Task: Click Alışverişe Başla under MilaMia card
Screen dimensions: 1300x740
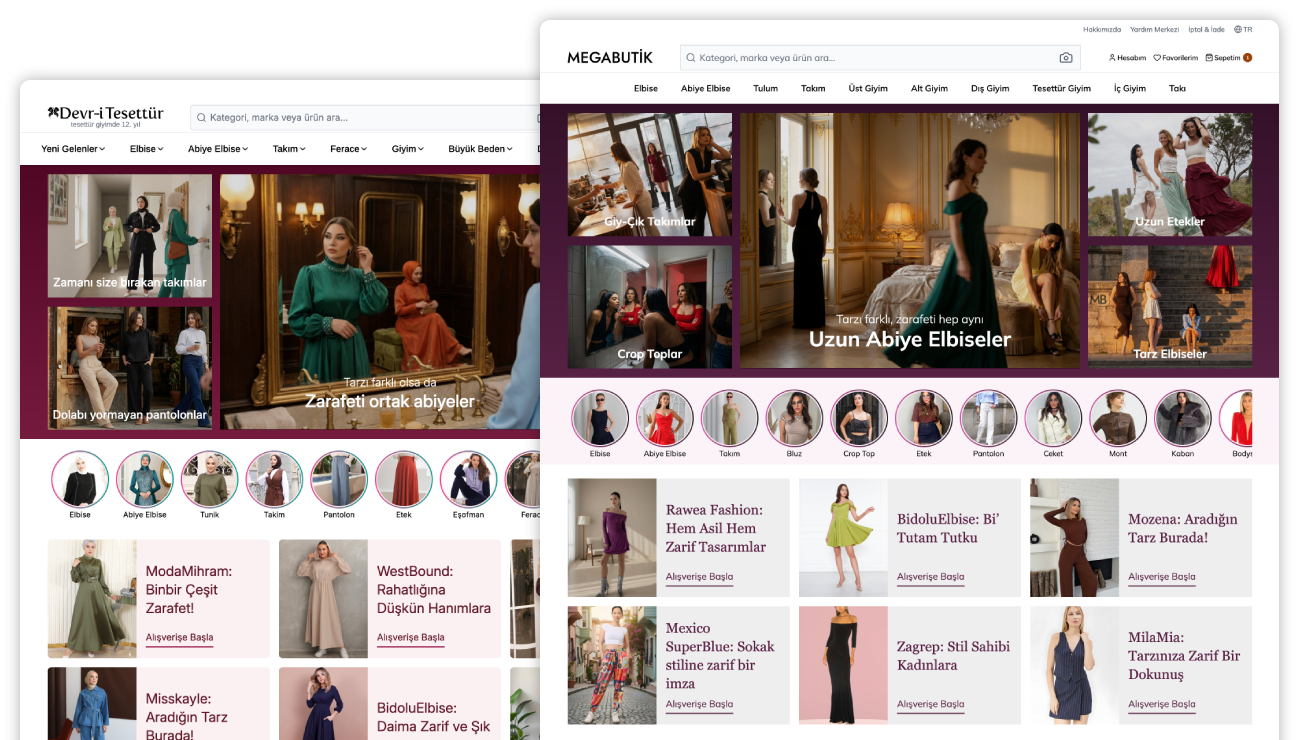Action: [x=1162, y=704]
